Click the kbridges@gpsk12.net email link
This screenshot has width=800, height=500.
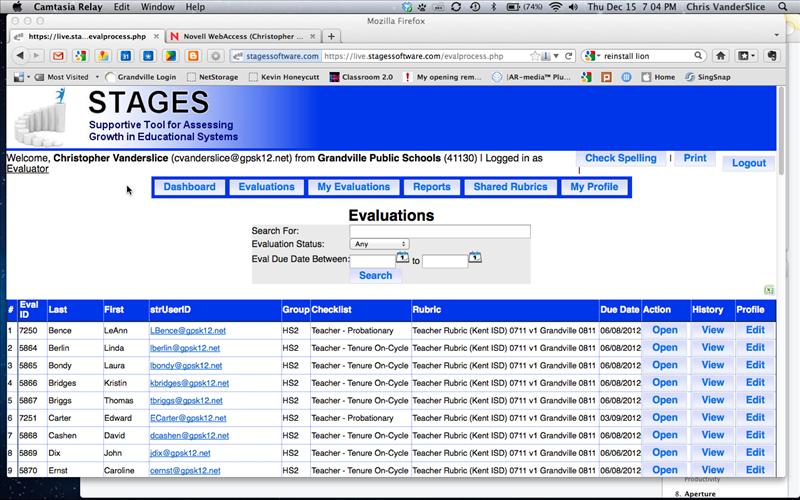click(189, 383)
